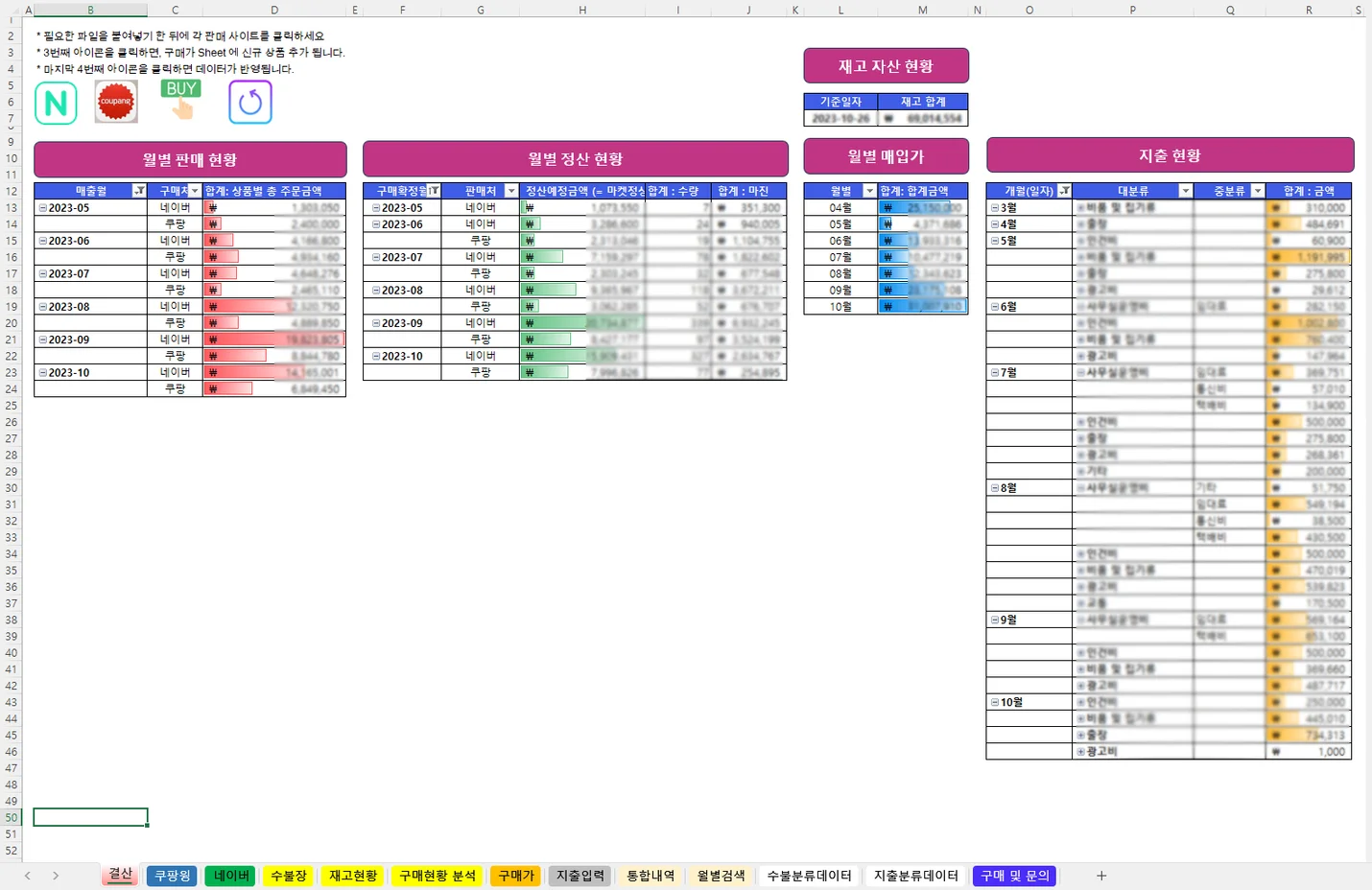Click the 월별 매입가 banner
The width and height of the screenshot is (1372, 890).
click(886, 155)
